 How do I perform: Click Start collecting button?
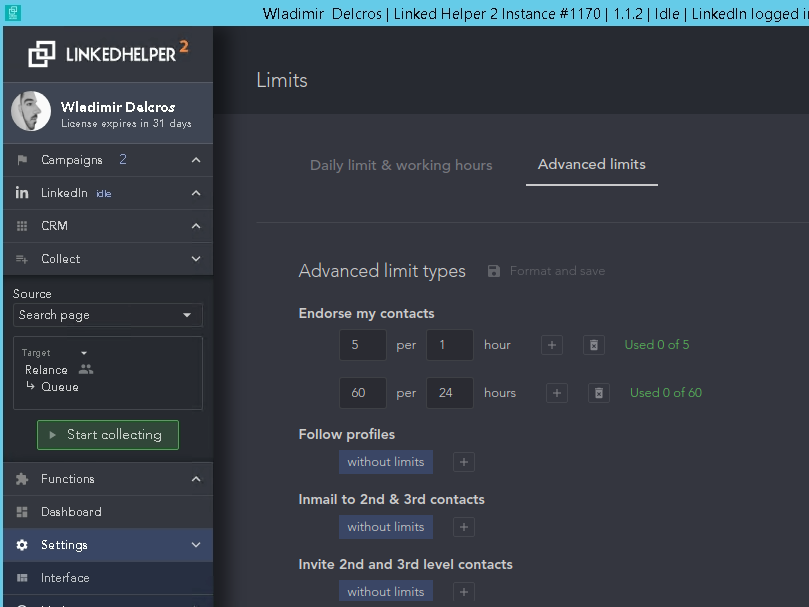click(108, 435)
